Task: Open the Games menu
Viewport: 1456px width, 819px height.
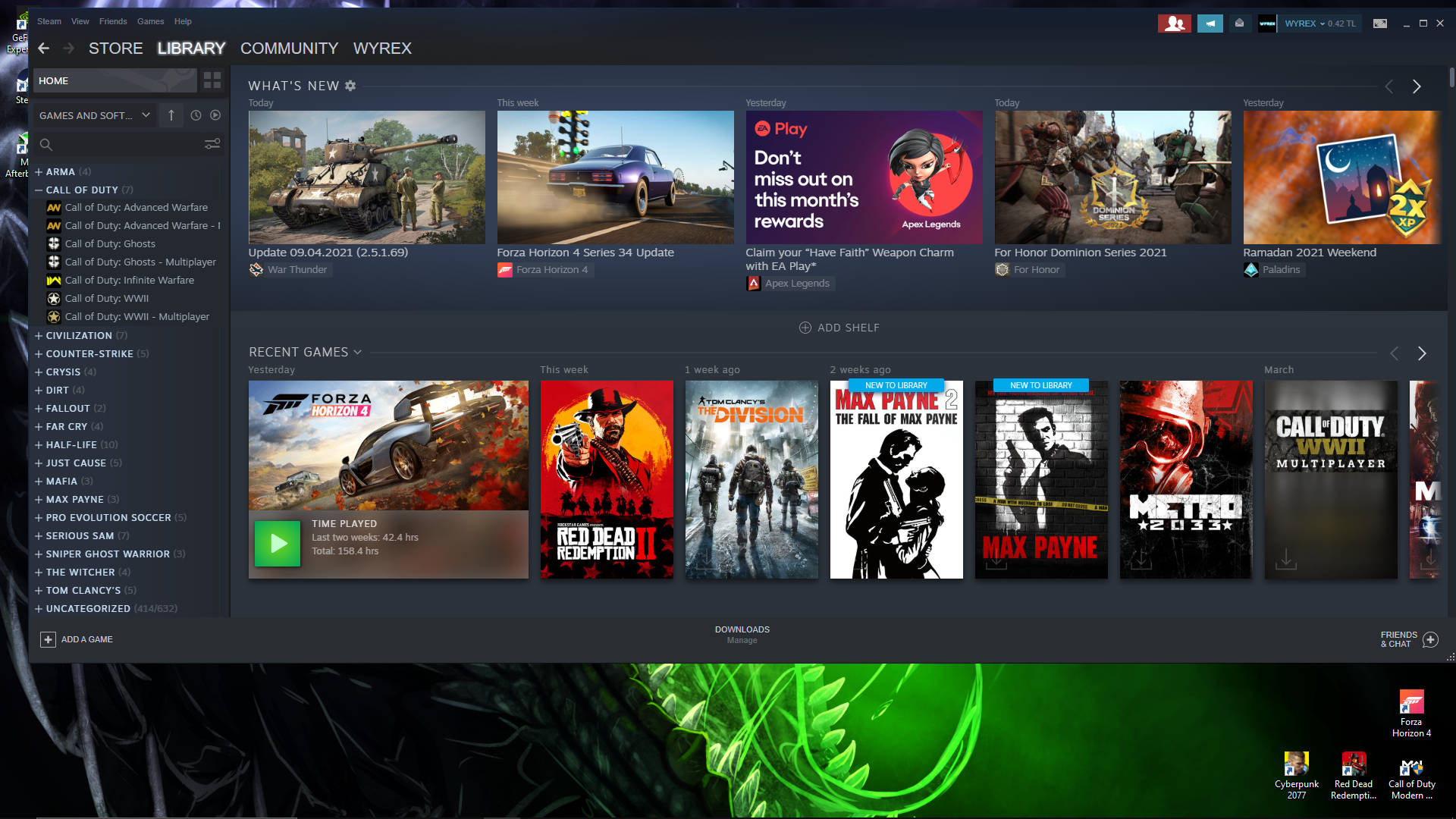Action: (x=150, y=21)
